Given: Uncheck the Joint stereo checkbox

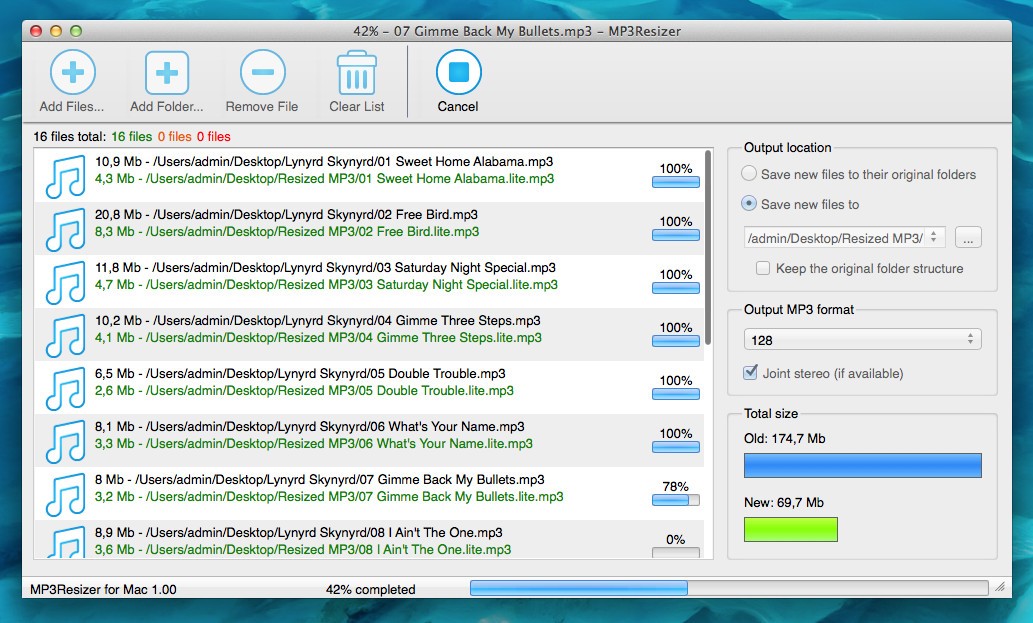Looking at the screenshot, I should [x=751, y=373].
